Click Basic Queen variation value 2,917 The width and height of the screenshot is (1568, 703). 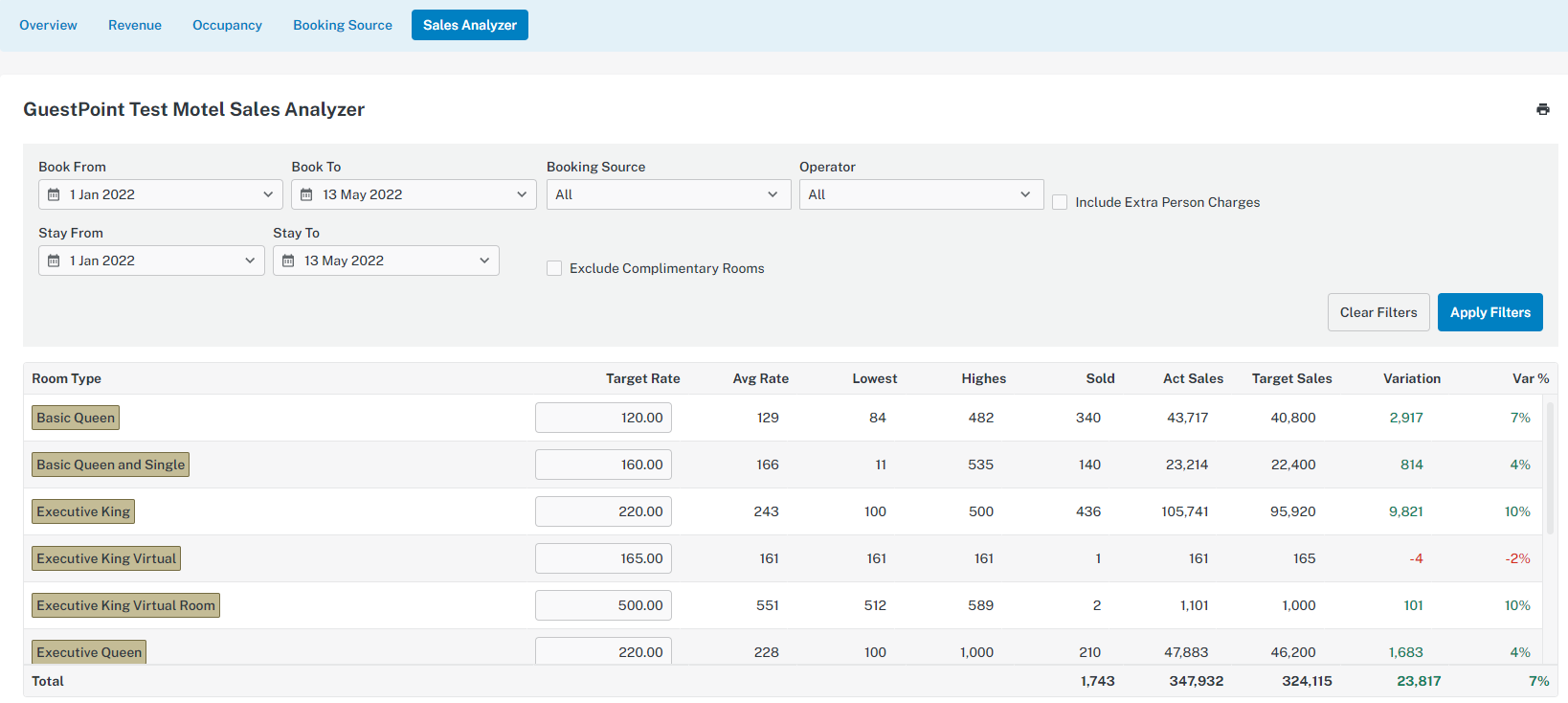(x=1406, y=418)
